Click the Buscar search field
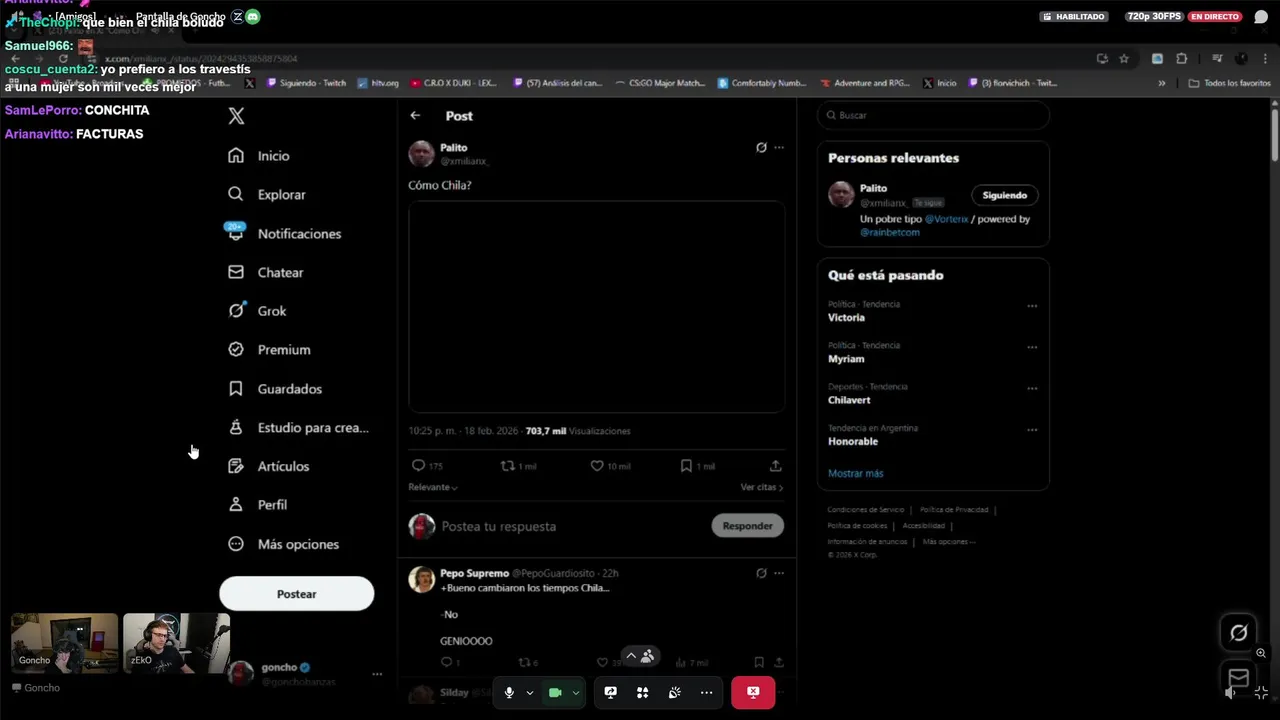Screen dimensions: 1280x720 click(933, 115)
